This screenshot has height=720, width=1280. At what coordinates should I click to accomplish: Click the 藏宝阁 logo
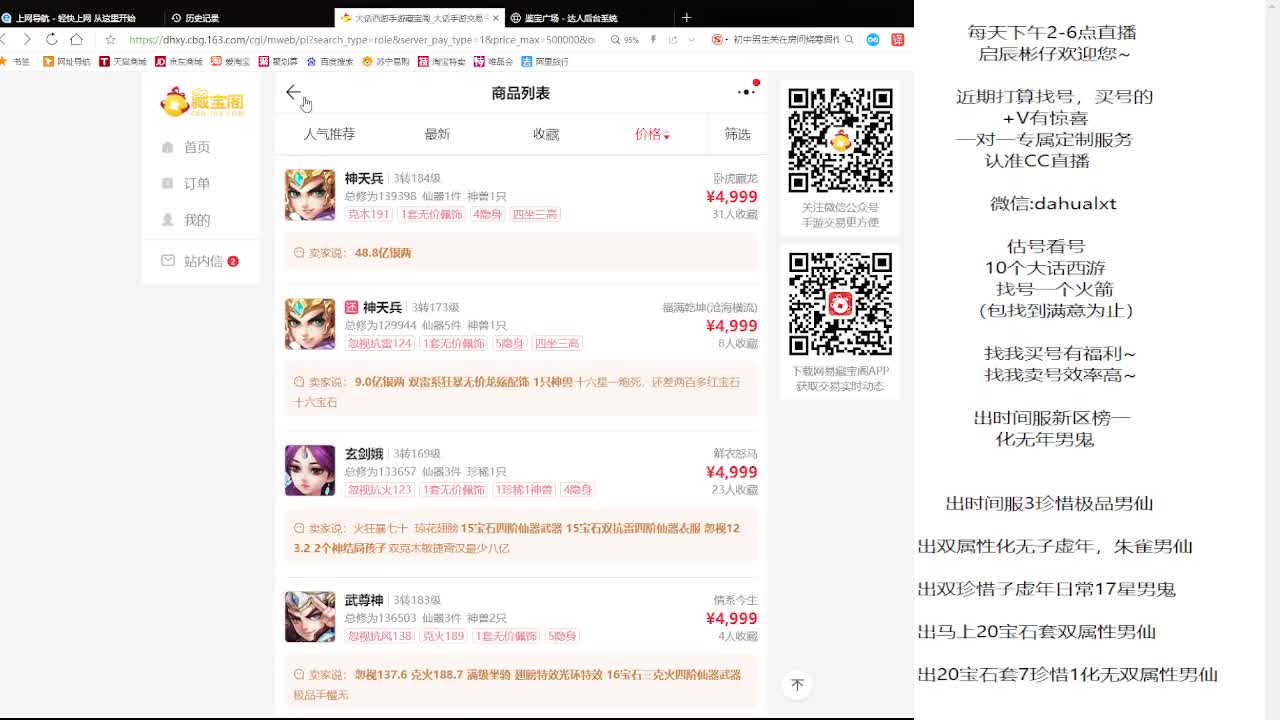click(x=203, y=101)
